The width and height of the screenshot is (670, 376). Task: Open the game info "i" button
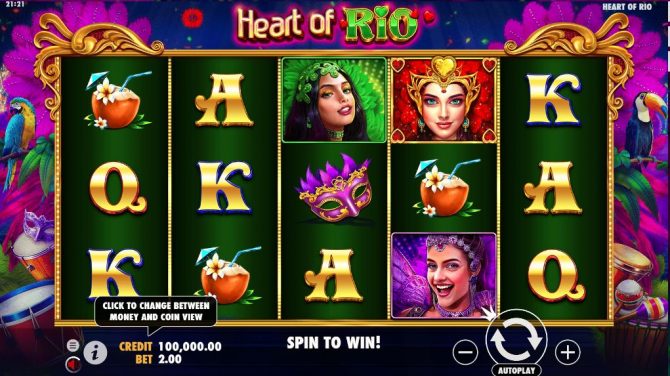(x=95, y=353)
